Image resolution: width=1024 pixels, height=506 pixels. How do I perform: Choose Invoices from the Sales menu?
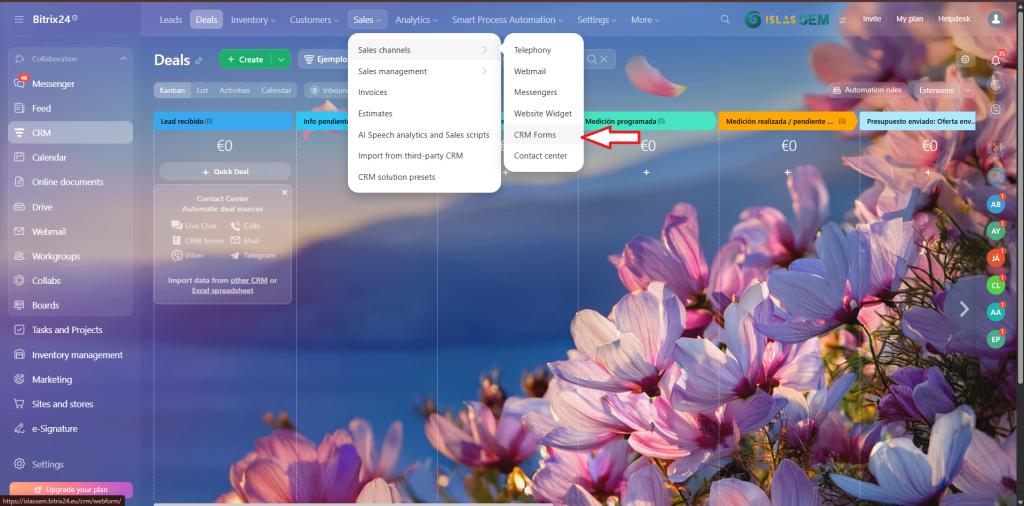point(373,92)
